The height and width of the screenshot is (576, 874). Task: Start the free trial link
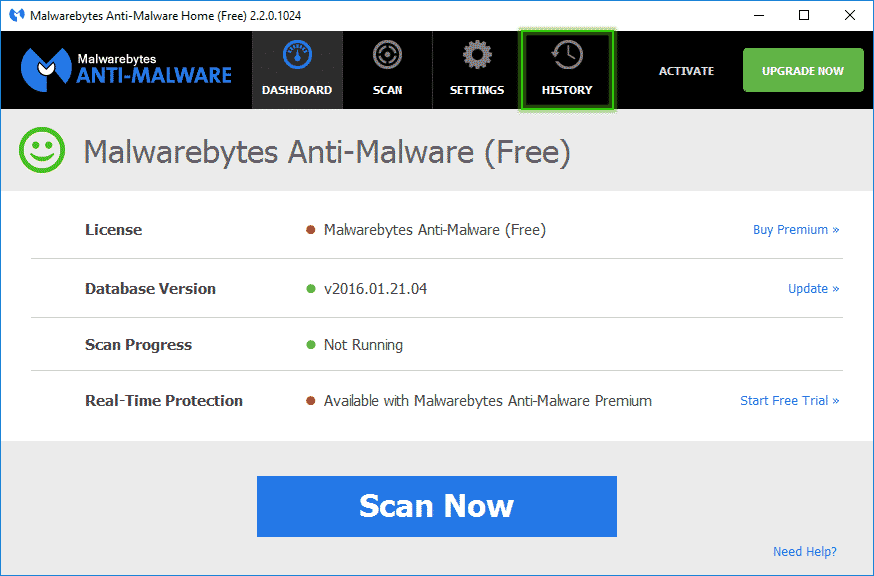(789, 401)
